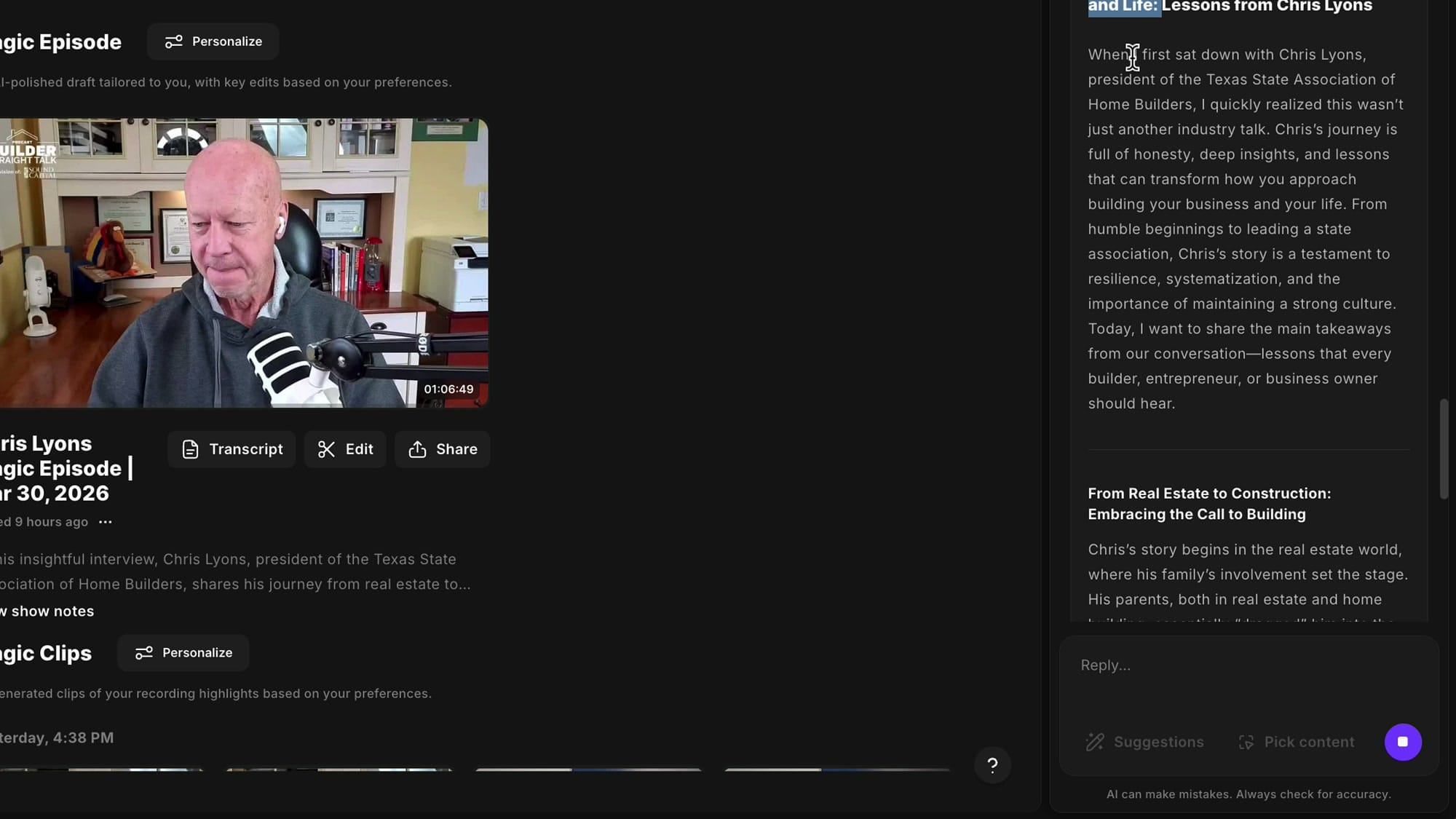The image size is (1456, 819).
Task: Click the transcript document icon
Action: (190, 449)
